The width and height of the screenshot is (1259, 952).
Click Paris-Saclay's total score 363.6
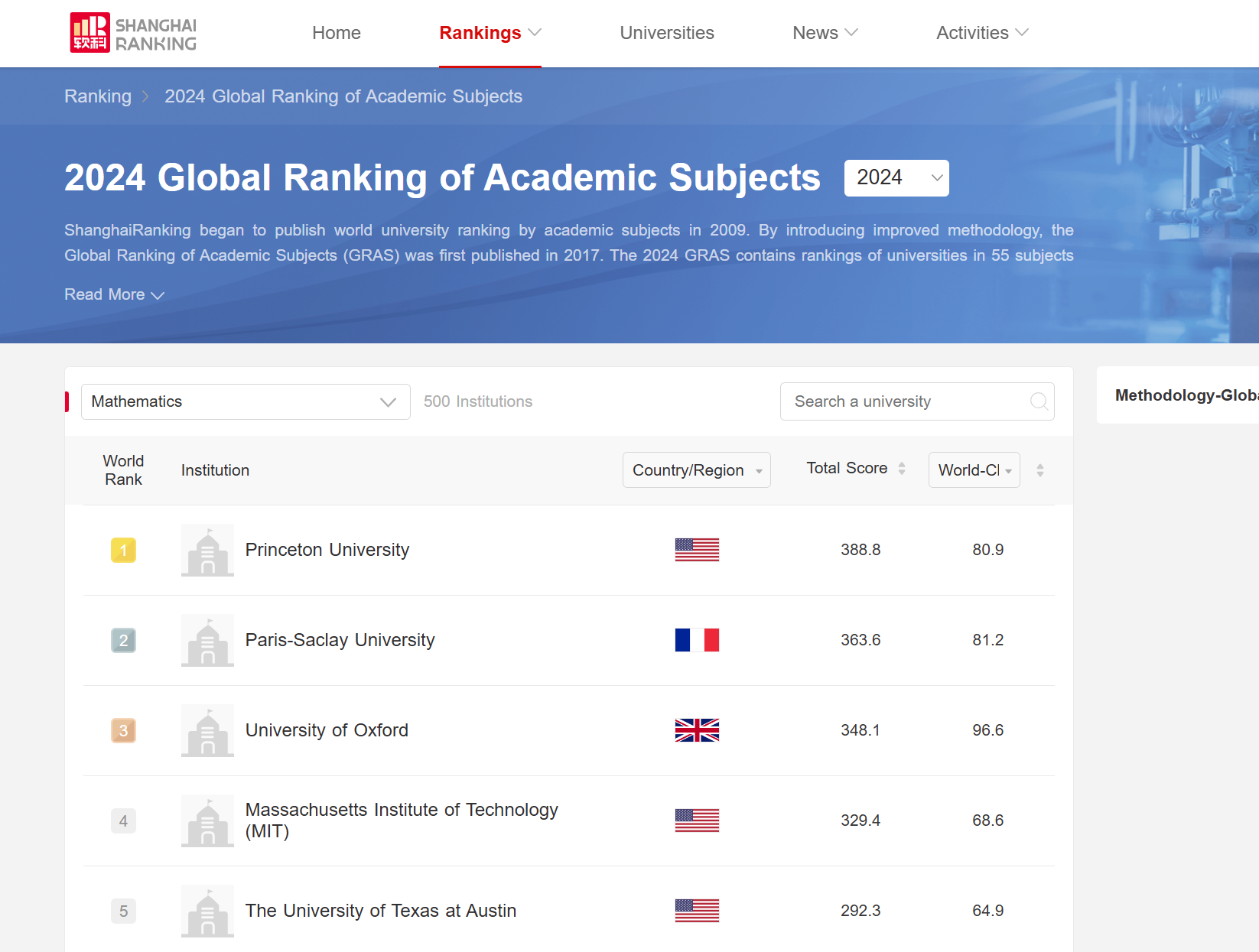click(860, 640)
